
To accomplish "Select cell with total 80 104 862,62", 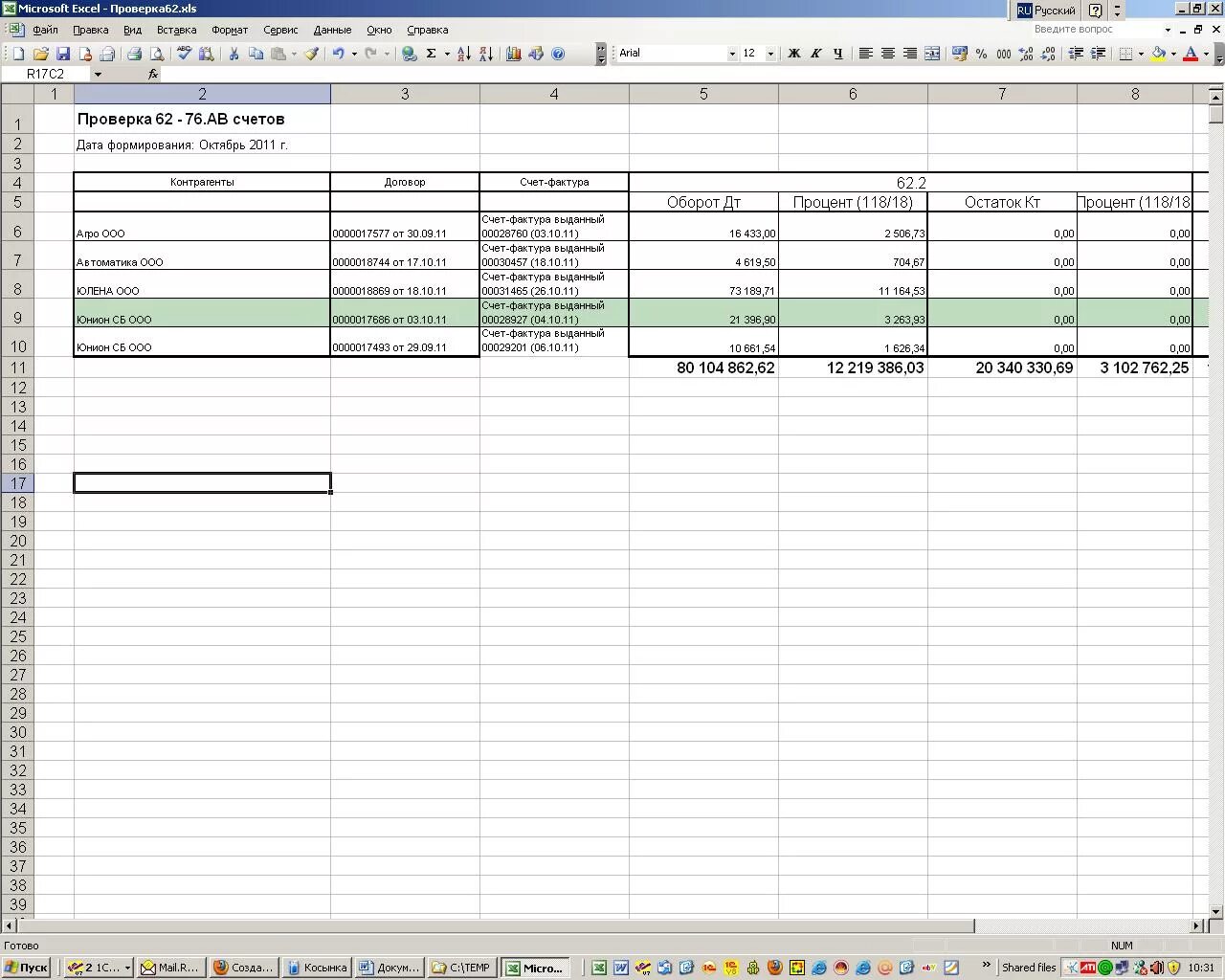I will pos(703,367).
